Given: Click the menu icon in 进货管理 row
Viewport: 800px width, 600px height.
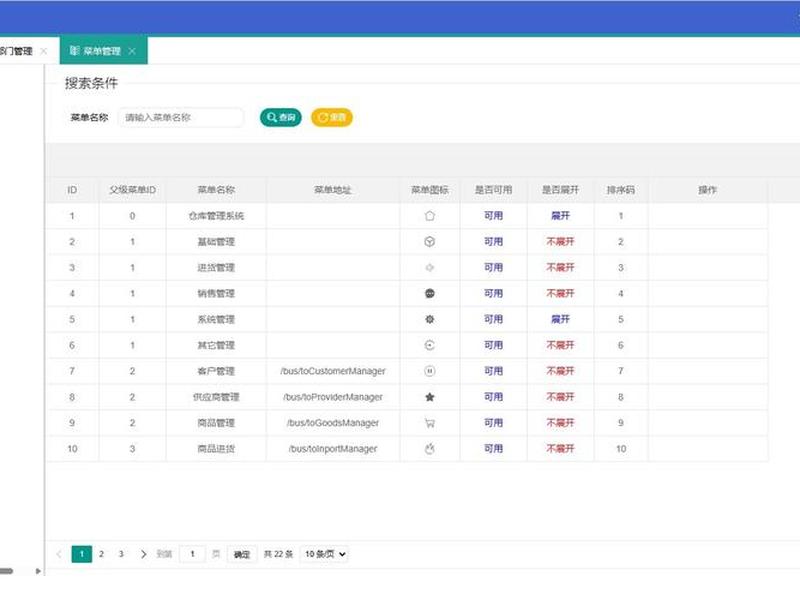Looking at the screenshot, I should pyautogui.click(x=430, y=267).
